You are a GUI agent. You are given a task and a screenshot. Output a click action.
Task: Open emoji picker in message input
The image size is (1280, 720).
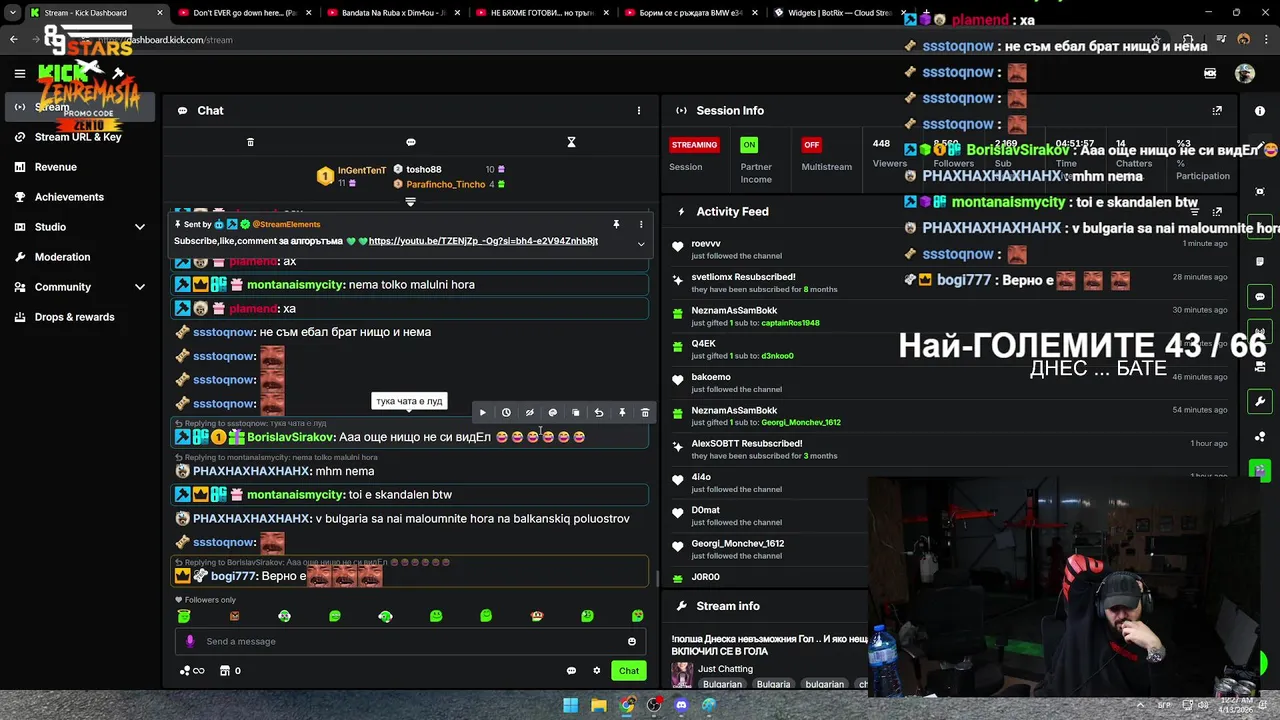coord(631,642)
